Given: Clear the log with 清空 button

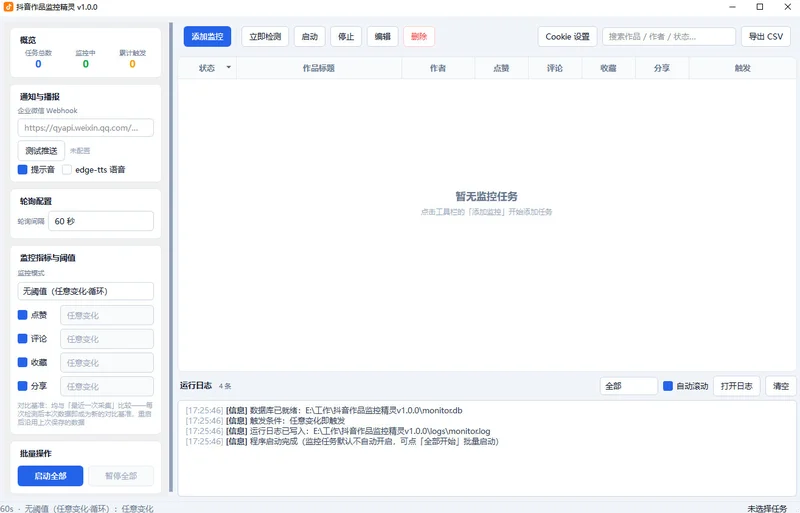Looking at the screenshot, I should click(781, 386).
